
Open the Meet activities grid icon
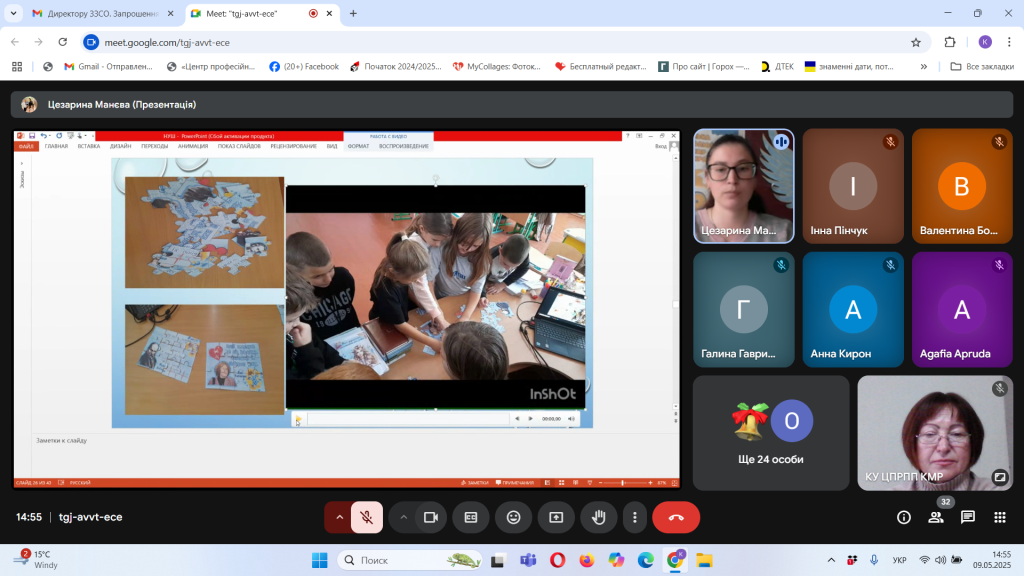coord(1000,517)
